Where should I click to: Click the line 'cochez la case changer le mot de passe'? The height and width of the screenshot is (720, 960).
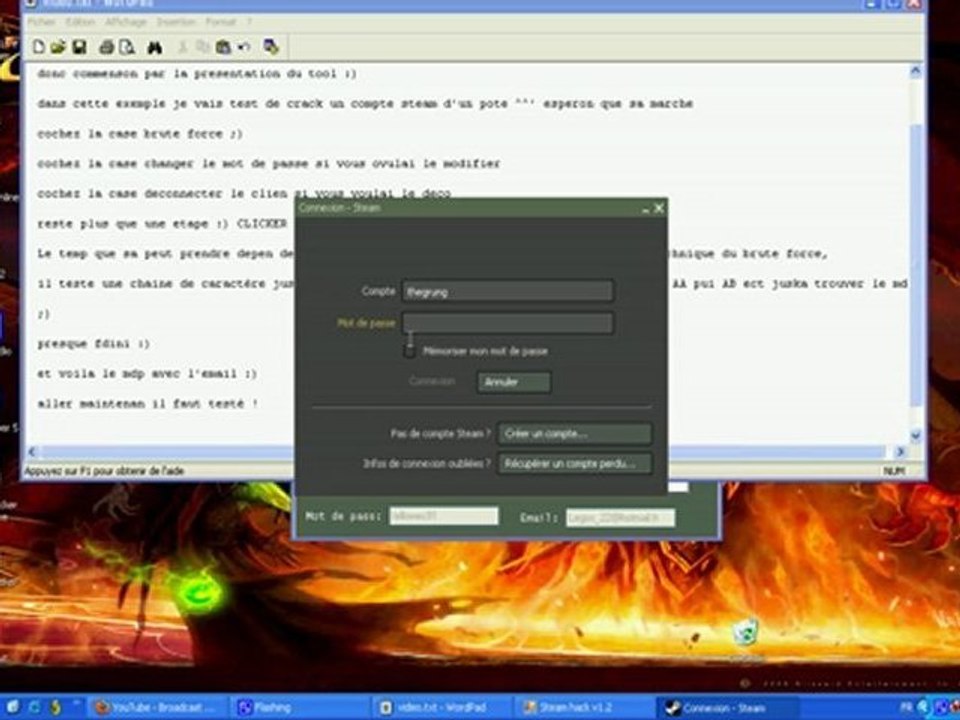[x=268, y=163]
